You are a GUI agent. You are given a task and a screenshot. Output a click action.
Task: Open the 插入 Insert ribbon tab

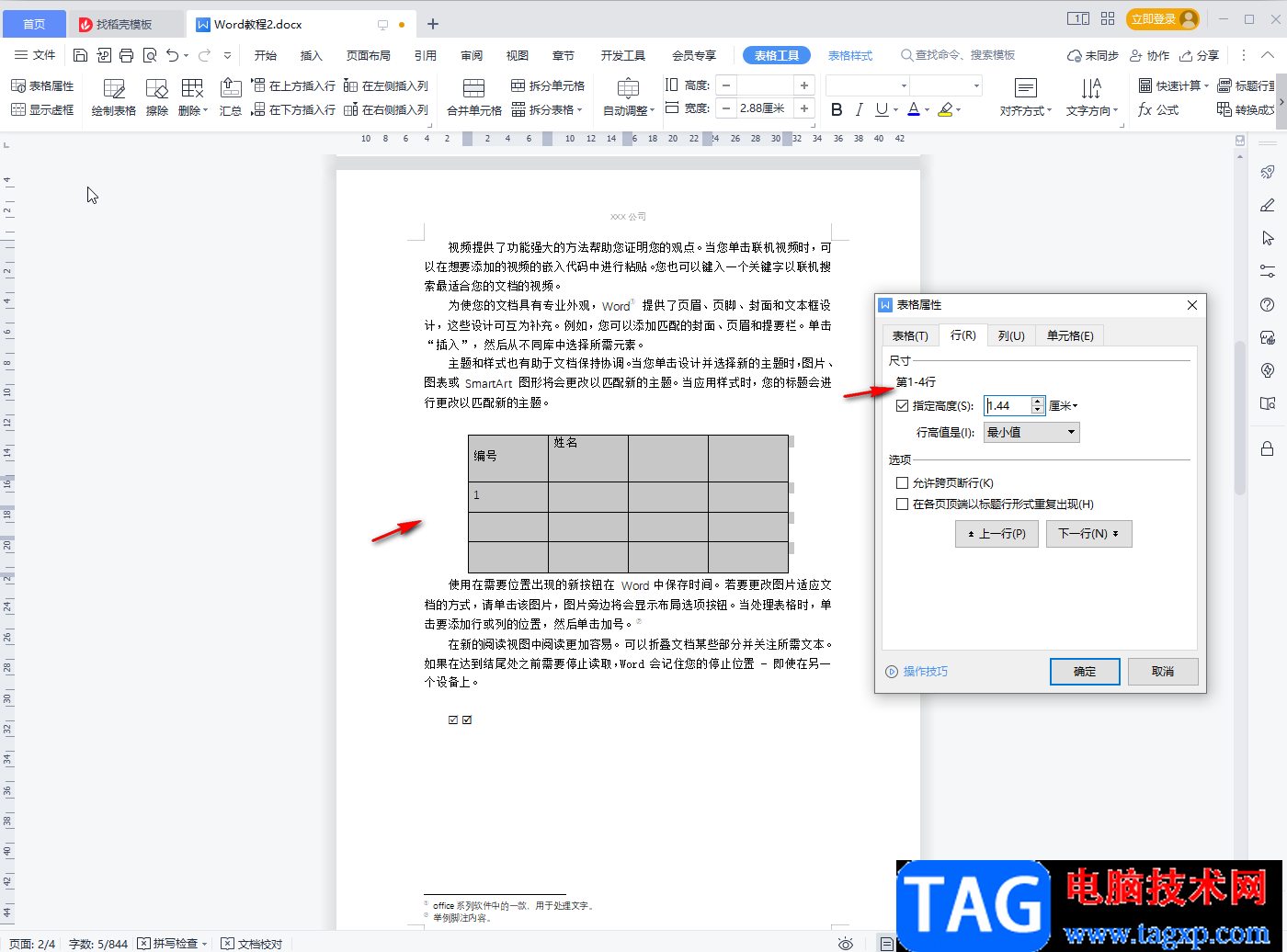312,55
